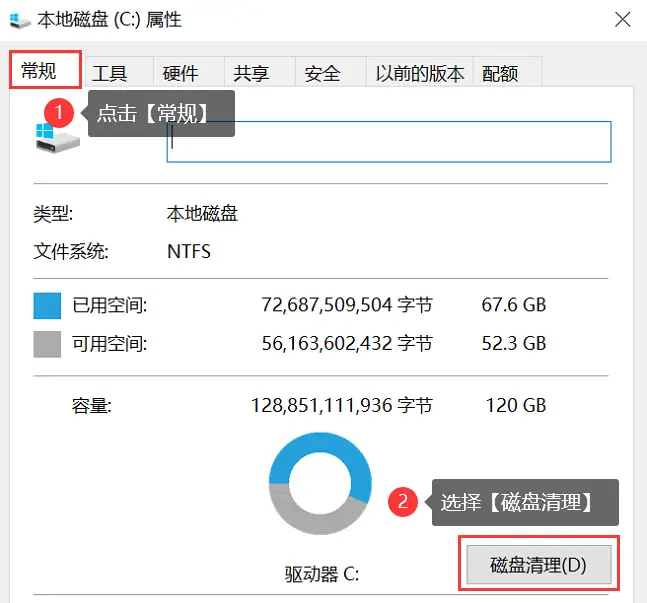The width and height of the screenshot is (647, 603).
Task: Click the NTFS file system value
Action: [189, 251]
